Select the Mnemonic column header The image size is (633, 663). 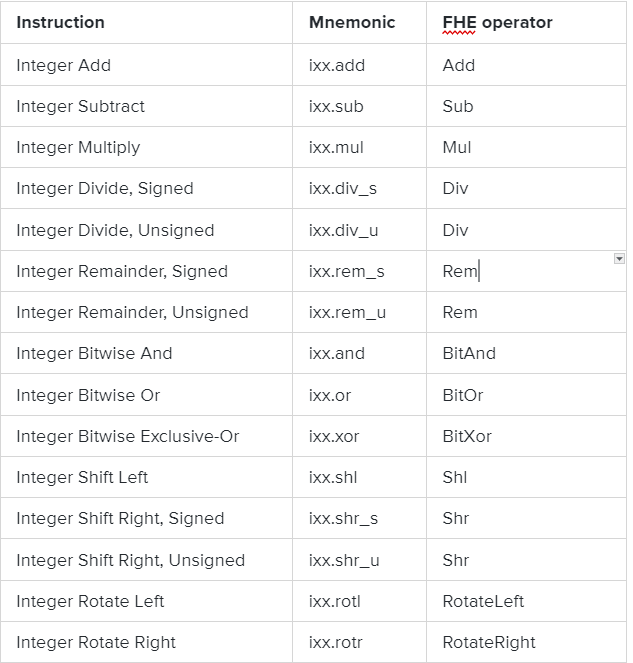click(x=352, y=22)
